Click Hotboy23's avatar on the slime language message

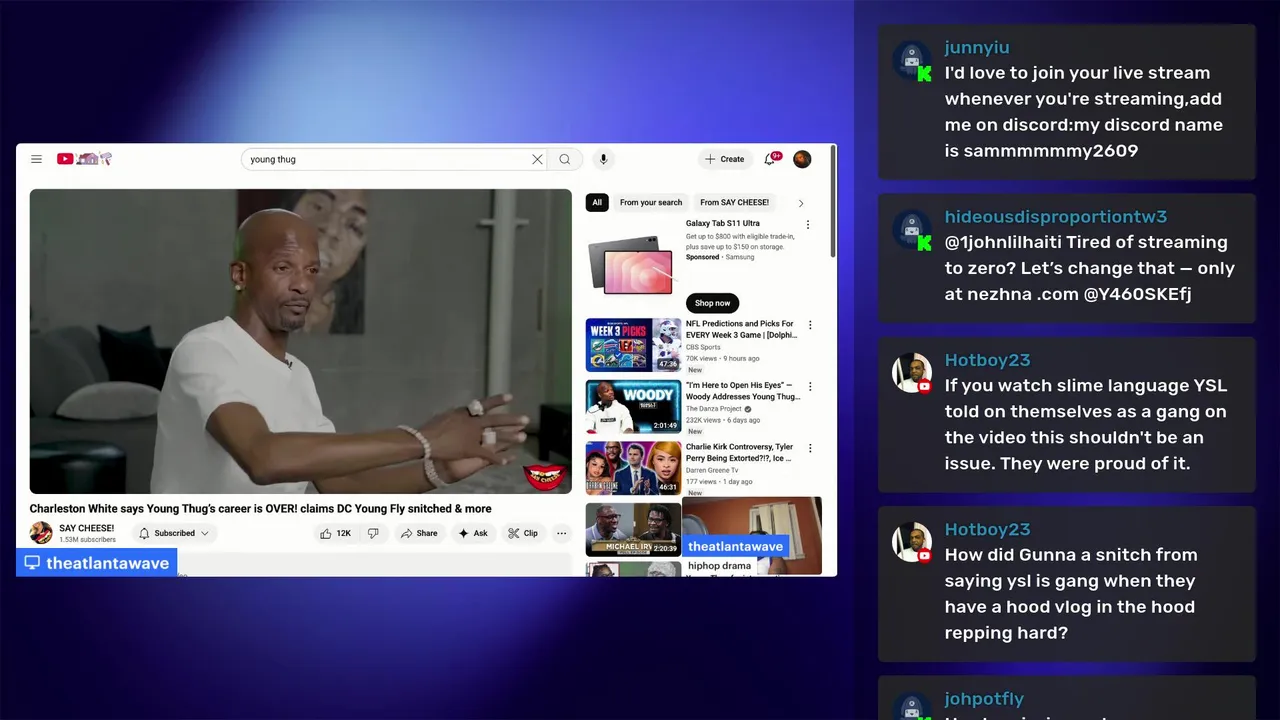(912, 372)
